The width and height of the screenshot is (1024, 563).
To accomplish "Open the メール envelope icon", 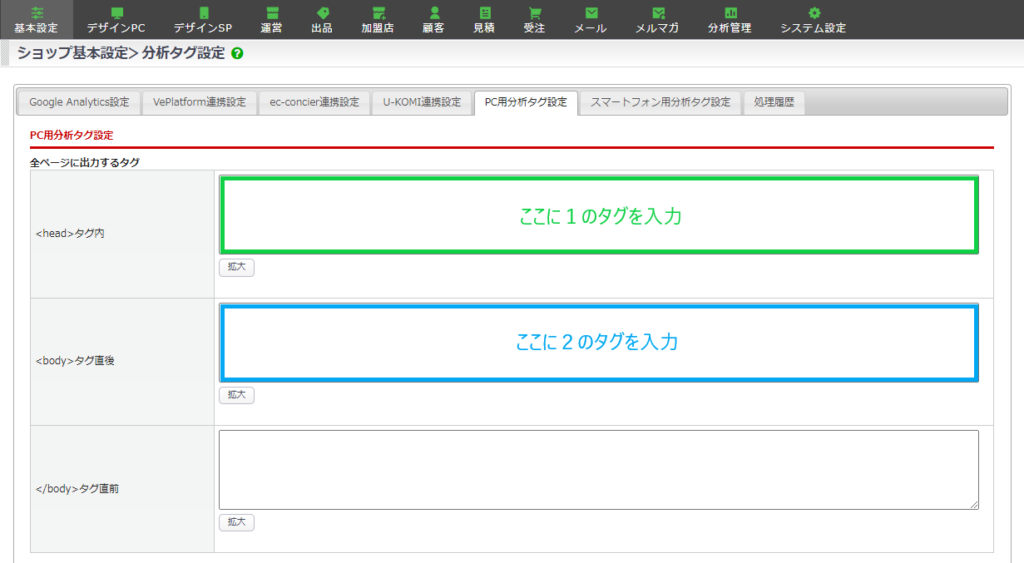I will pos(591,13).
